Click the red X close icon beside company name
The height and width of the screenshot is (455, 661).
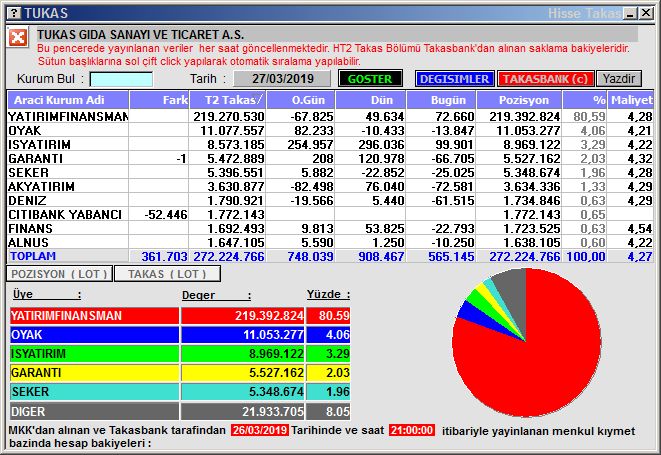(x=18, y=38)
